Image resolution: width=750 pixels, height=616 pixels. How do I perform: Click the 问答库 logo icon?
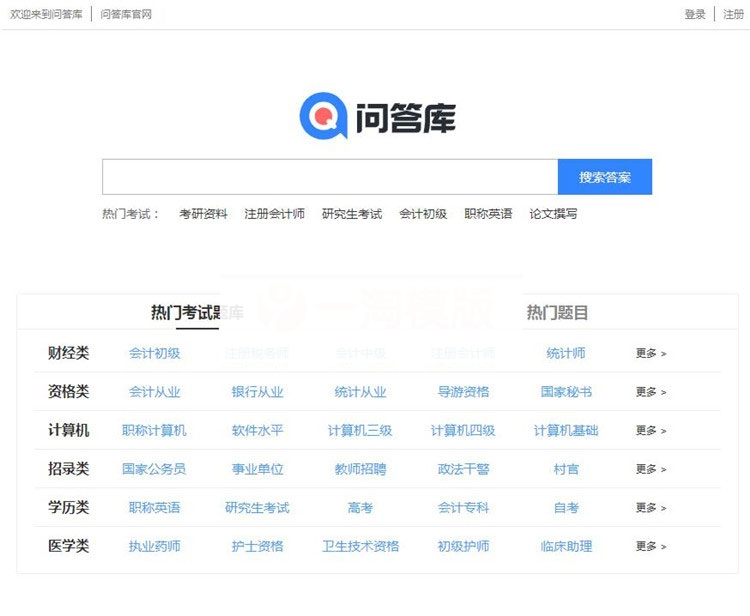click(323, 117)
